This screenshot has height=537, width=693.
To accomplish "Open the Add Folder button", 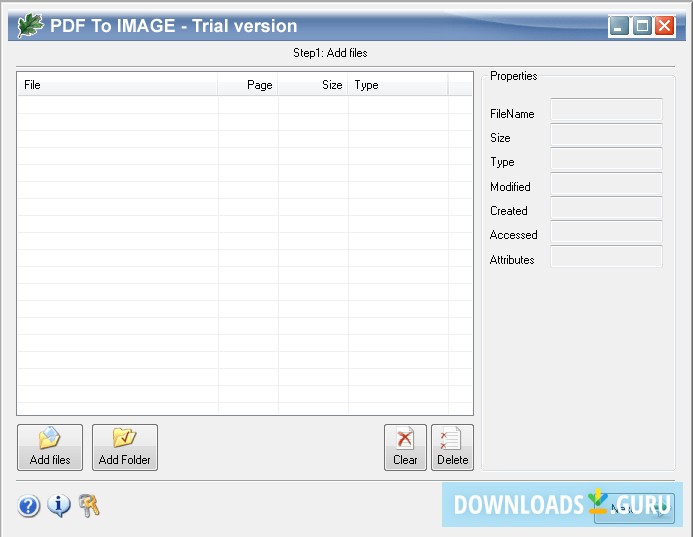I will pyautogui.click(x=125, y=447).
